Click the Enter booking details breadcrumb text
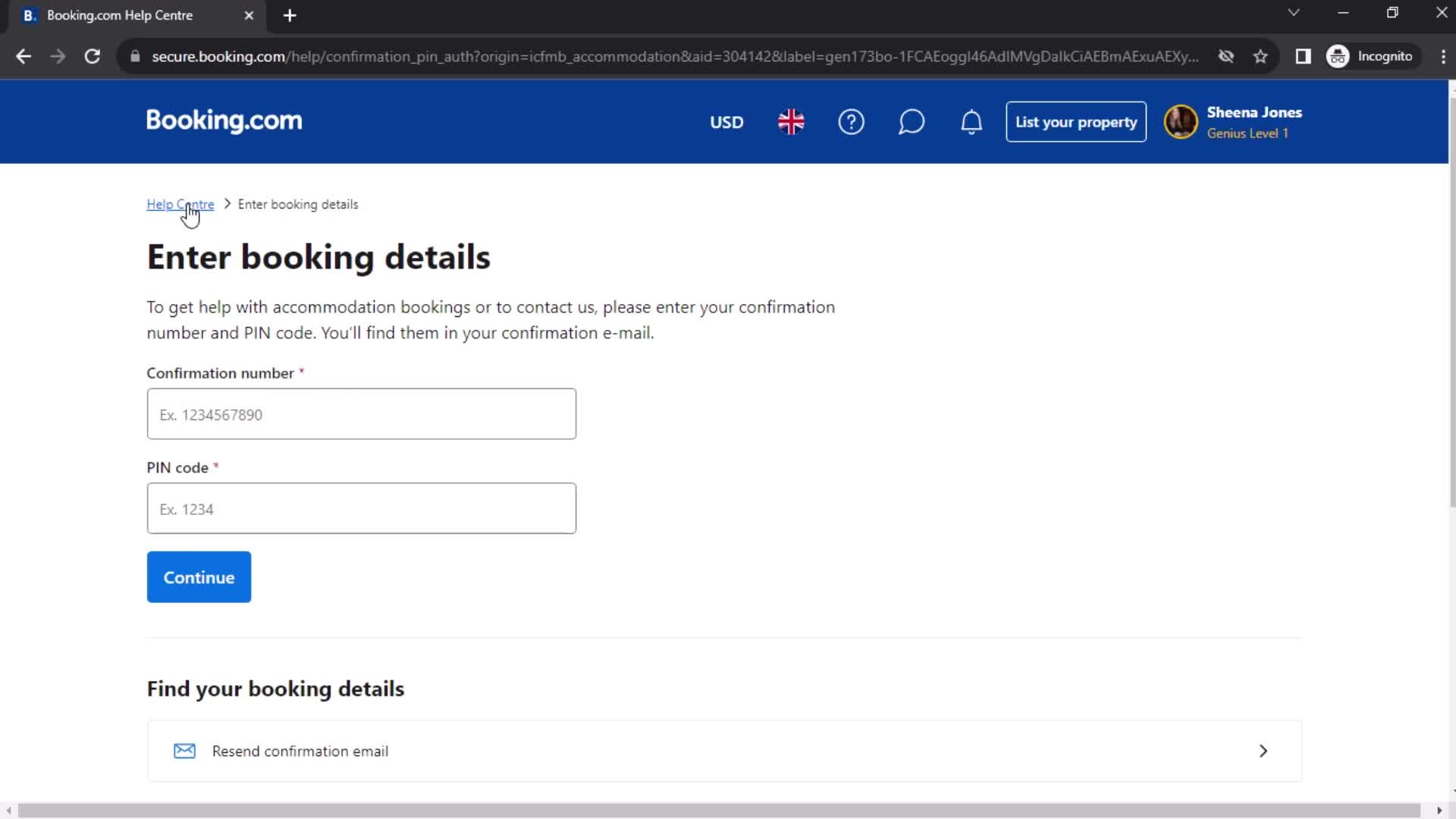Image resolution: width=1456 pixels, height=819 pixels. tap(298, 204)
